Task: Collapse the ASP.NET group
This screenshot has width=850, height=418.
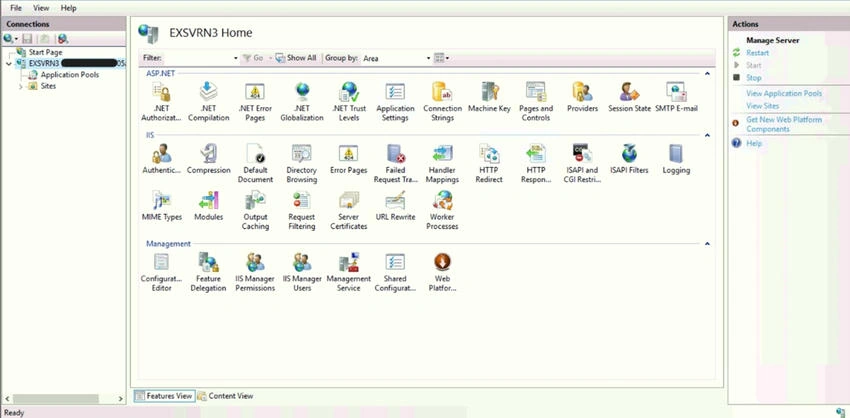Action: point(707,73)
